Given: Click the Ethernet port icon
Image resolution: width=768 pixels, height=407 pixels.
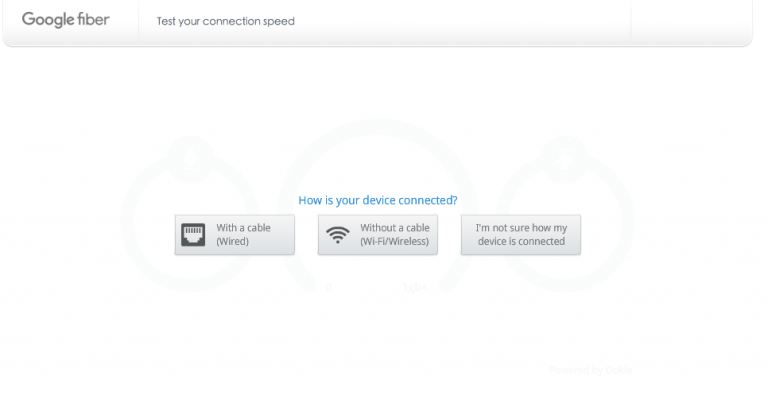Looking at the screenshot, I should pos(193,235).
